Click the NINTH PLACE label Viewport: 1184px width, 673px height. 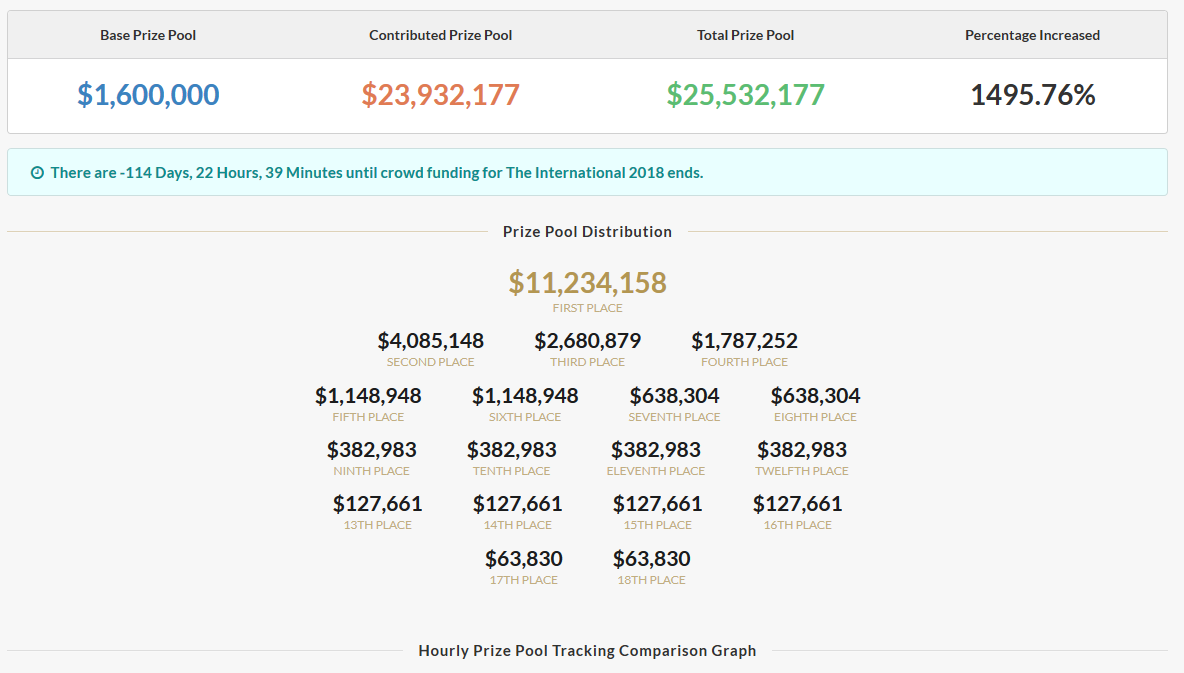click(x=372, y=471)
